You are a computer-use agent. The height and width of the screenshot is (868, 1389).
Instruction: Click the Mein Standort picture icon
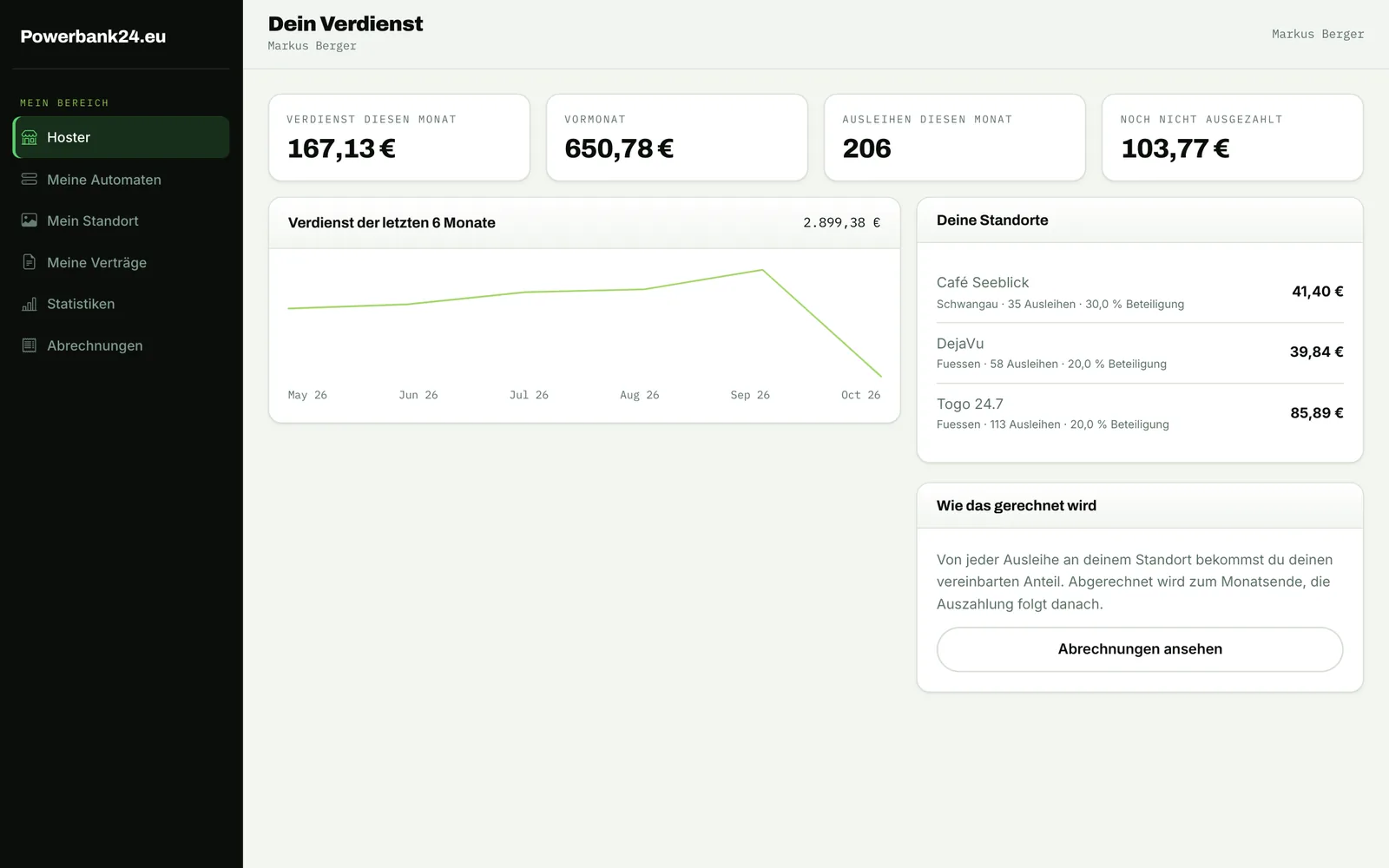[30, 220]
